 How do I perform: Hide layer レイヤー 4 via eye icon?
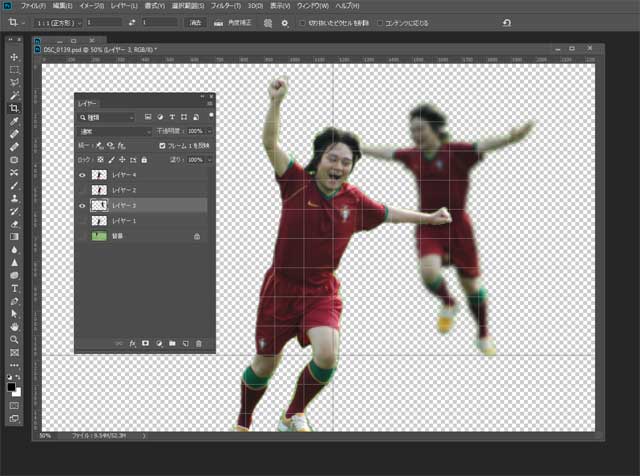(82, 174)
